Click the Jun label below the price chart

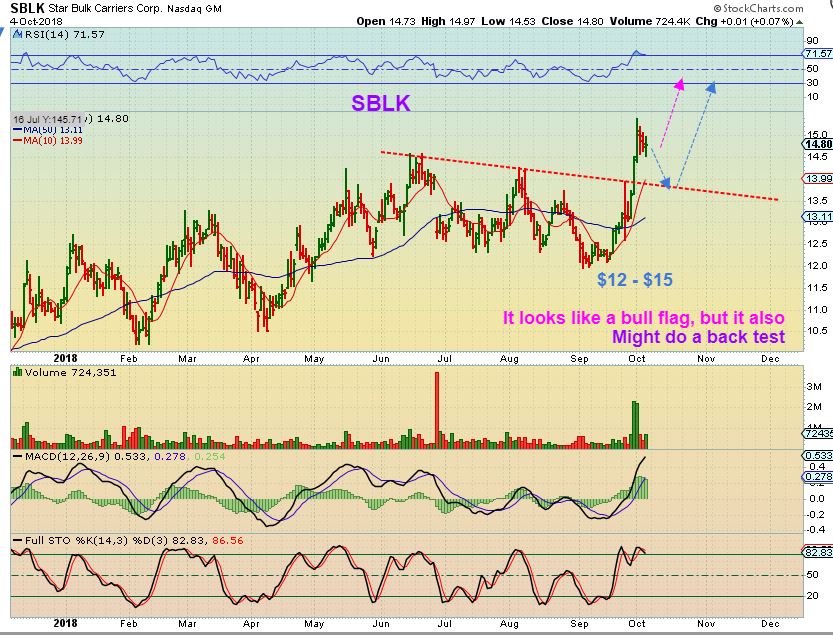(x=381, y=359)
